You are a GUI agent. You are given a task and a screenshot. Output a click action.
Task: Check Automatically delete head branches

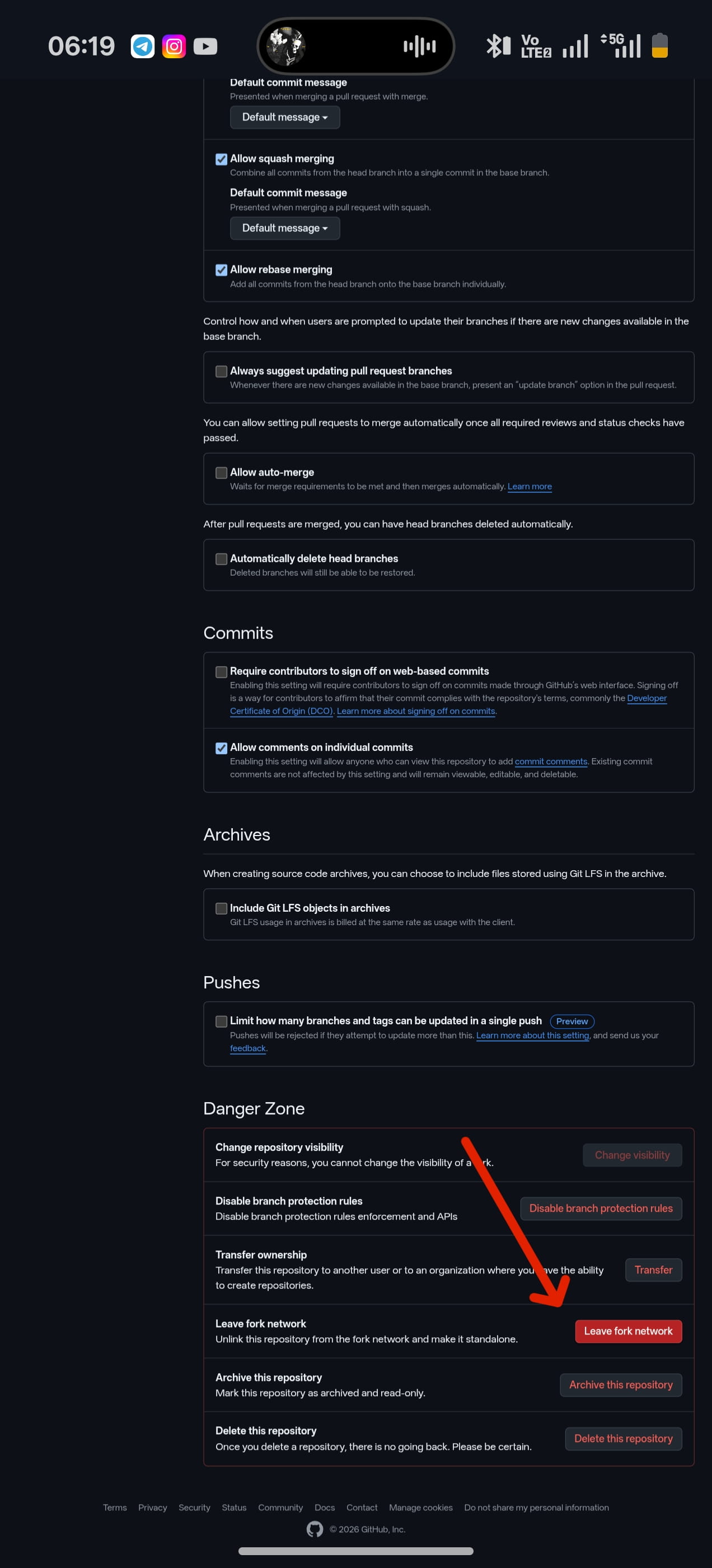tap(222, 559)
